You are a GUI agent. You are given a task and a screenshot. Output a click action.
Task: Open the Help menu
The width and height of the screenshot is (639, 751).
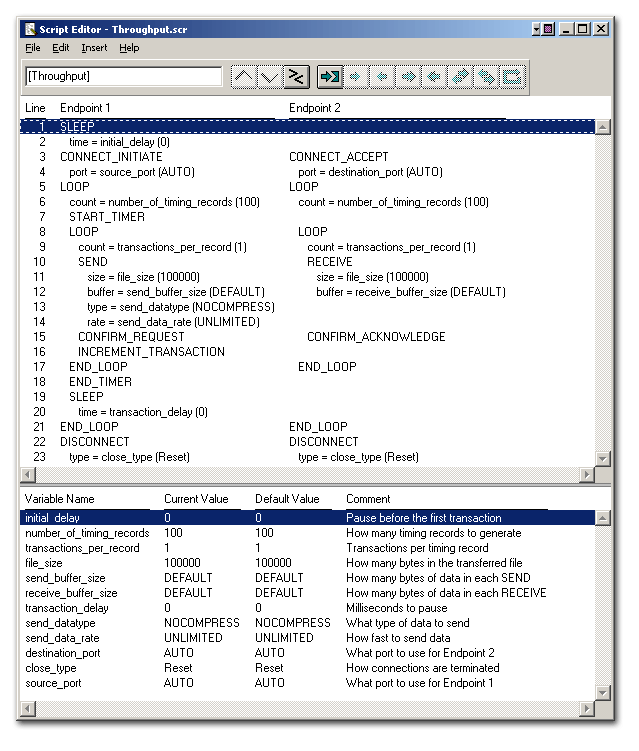(129, 48)
